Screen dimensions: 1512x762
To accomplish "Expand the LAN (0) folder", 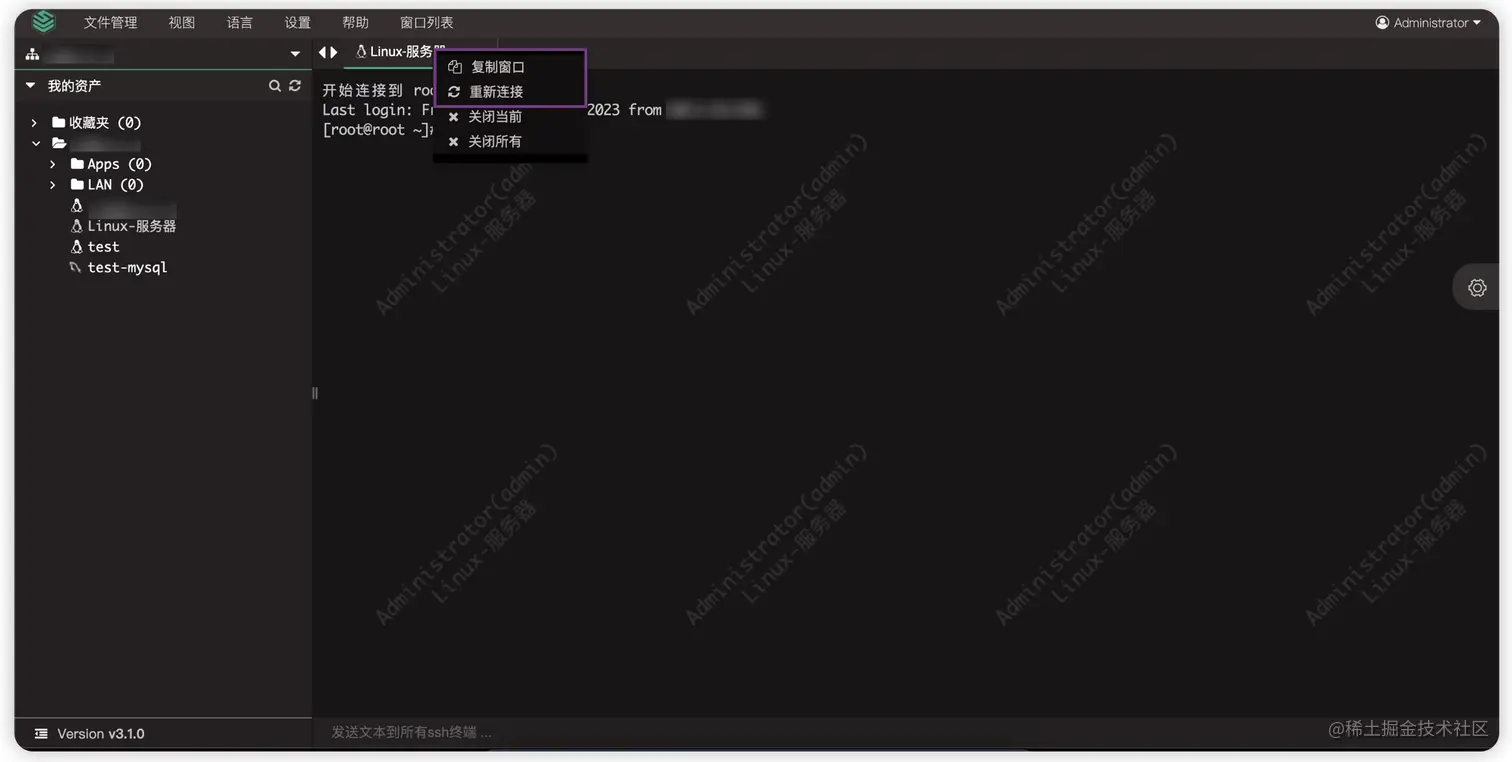I will [x=53, y=185].
